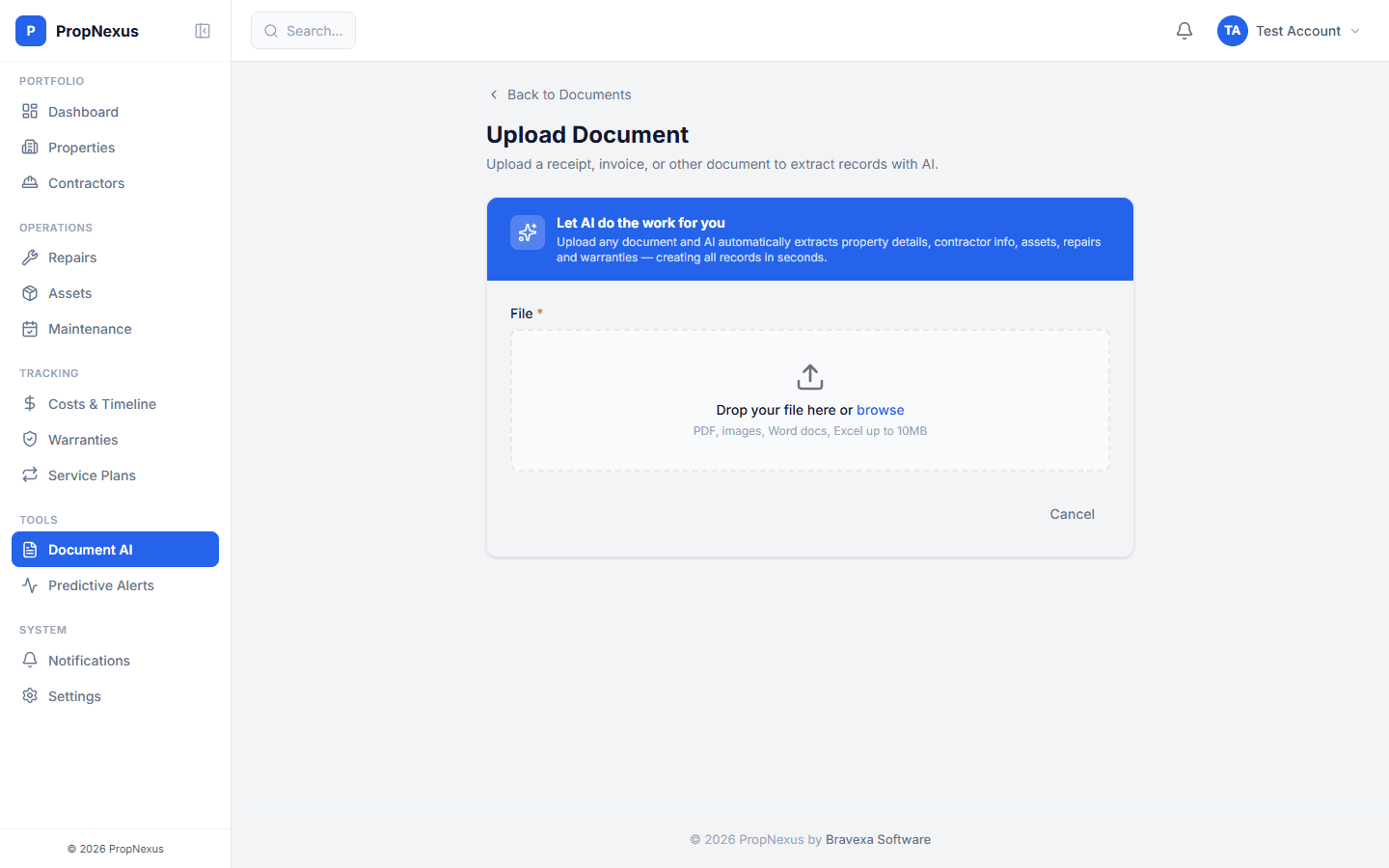Click the browse link to choose a file
The image size is (1389, 868).
880,409
